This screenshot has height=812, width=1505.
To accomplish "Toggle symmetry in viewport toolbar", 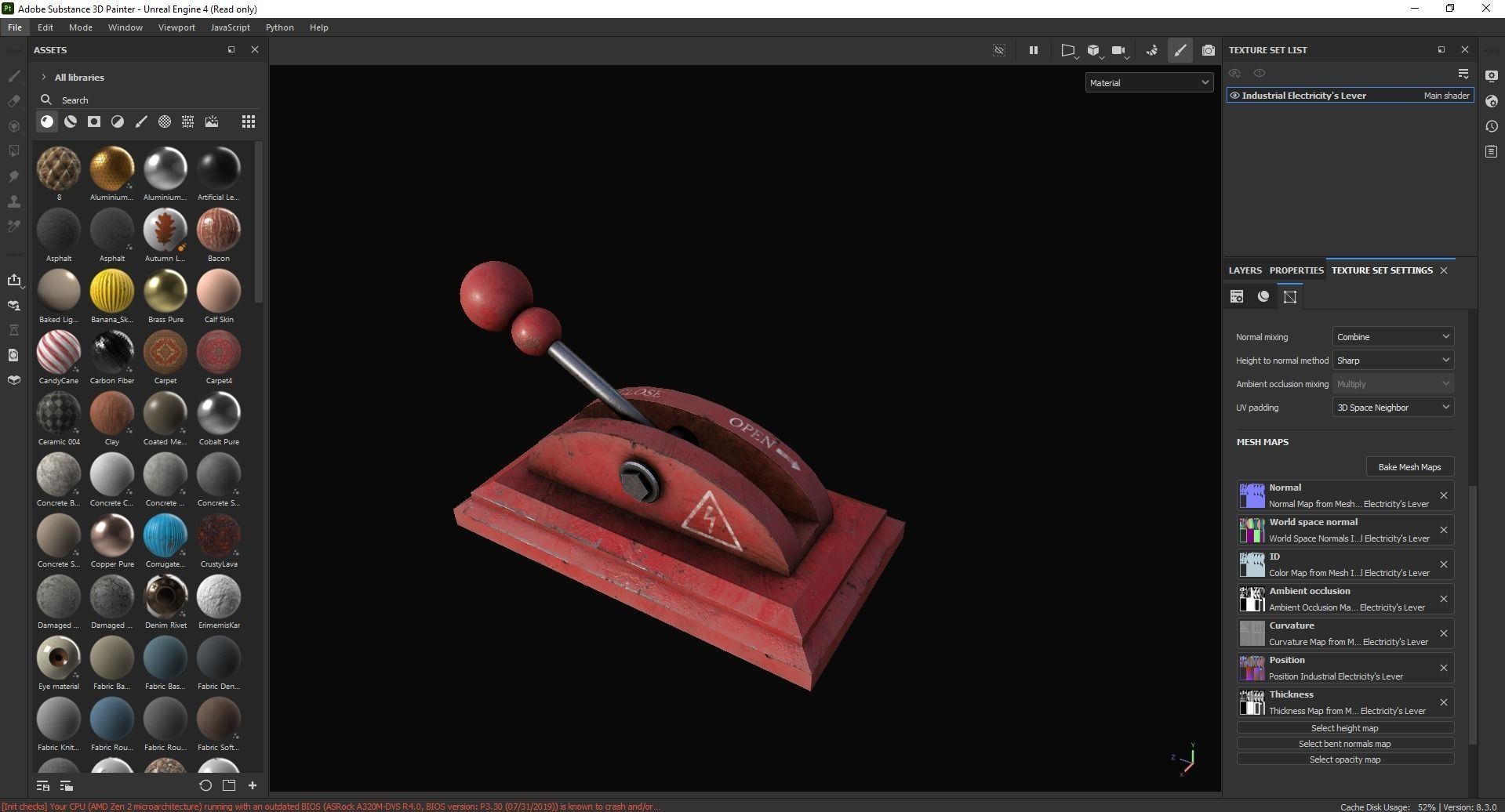I will point(1152,50).
